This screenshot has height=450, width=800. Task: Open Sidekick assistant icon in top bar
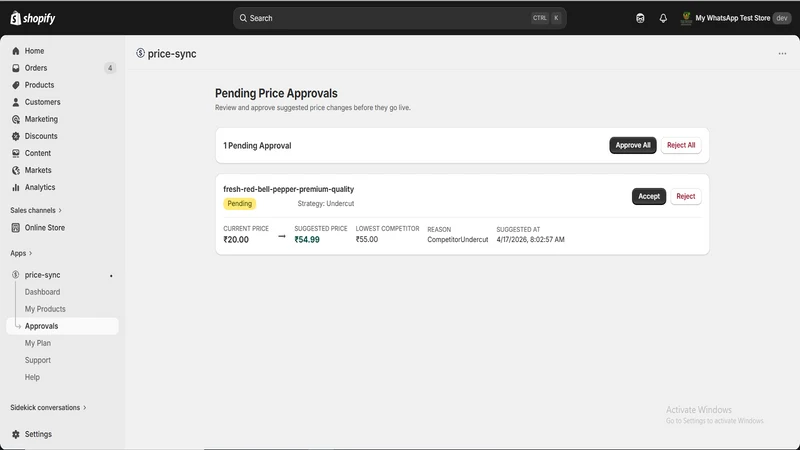pos(640,18)
